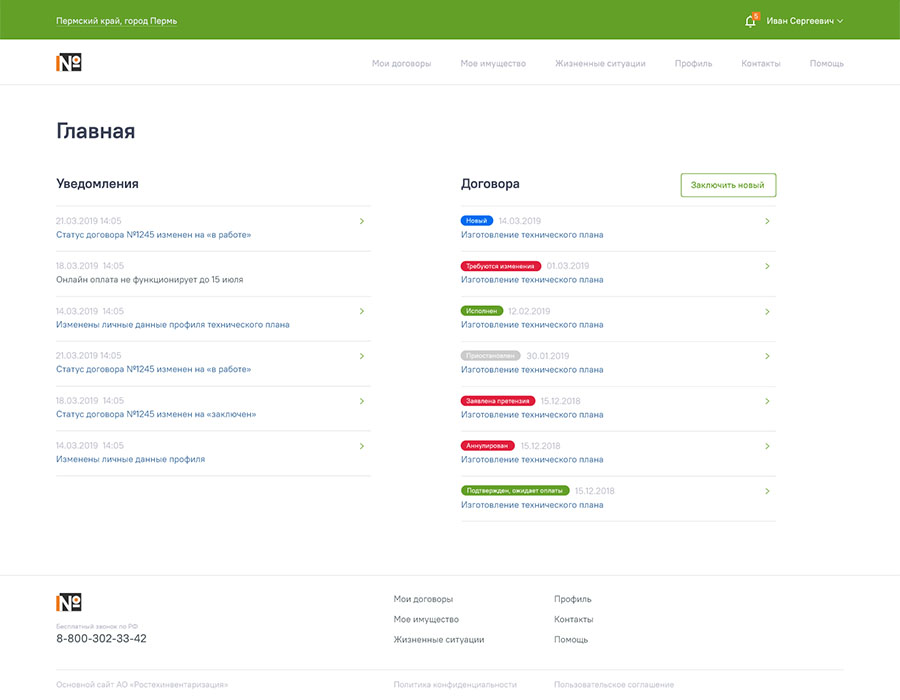Open Жизненные ситуации in top navigation
Image resolution: width=900 pixels, height=700 pixels.
(x=600, y=63)
